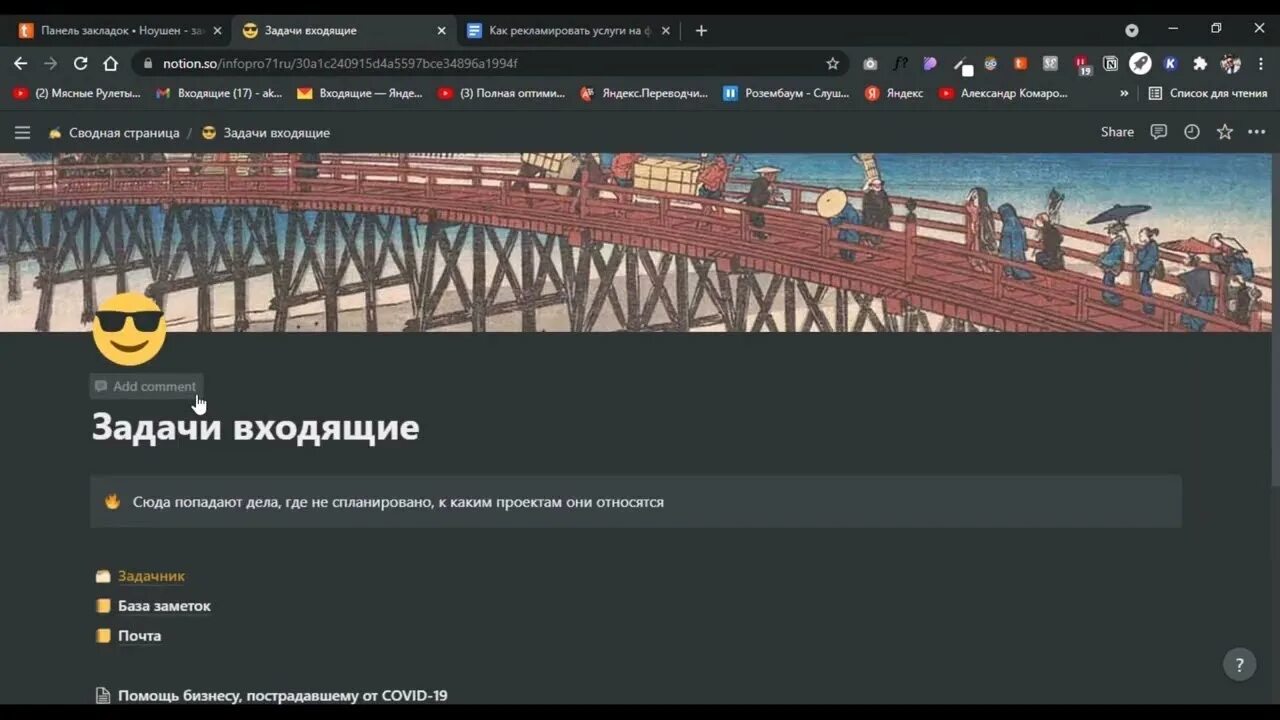The width and height of the screenshot is (1280, 720).
Task: Click the fire emoji in the callout
Action: pyautogui.click(x=113, y=501)
